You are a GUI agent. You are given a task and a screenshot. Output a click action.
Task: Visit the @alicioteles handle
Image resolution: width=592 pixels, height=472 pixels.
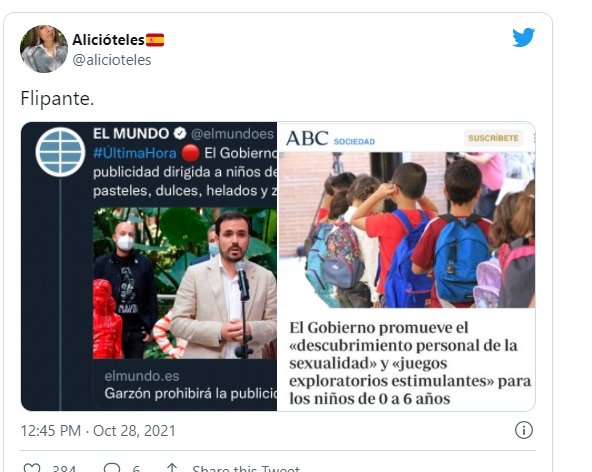tap(112, 60)
